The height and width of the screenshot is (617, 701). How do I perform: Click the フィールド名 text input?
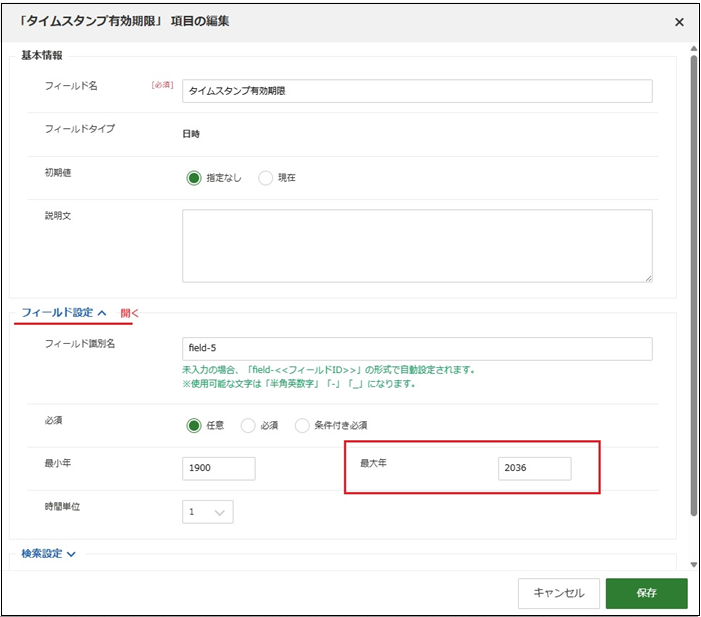tap(417, 91)
